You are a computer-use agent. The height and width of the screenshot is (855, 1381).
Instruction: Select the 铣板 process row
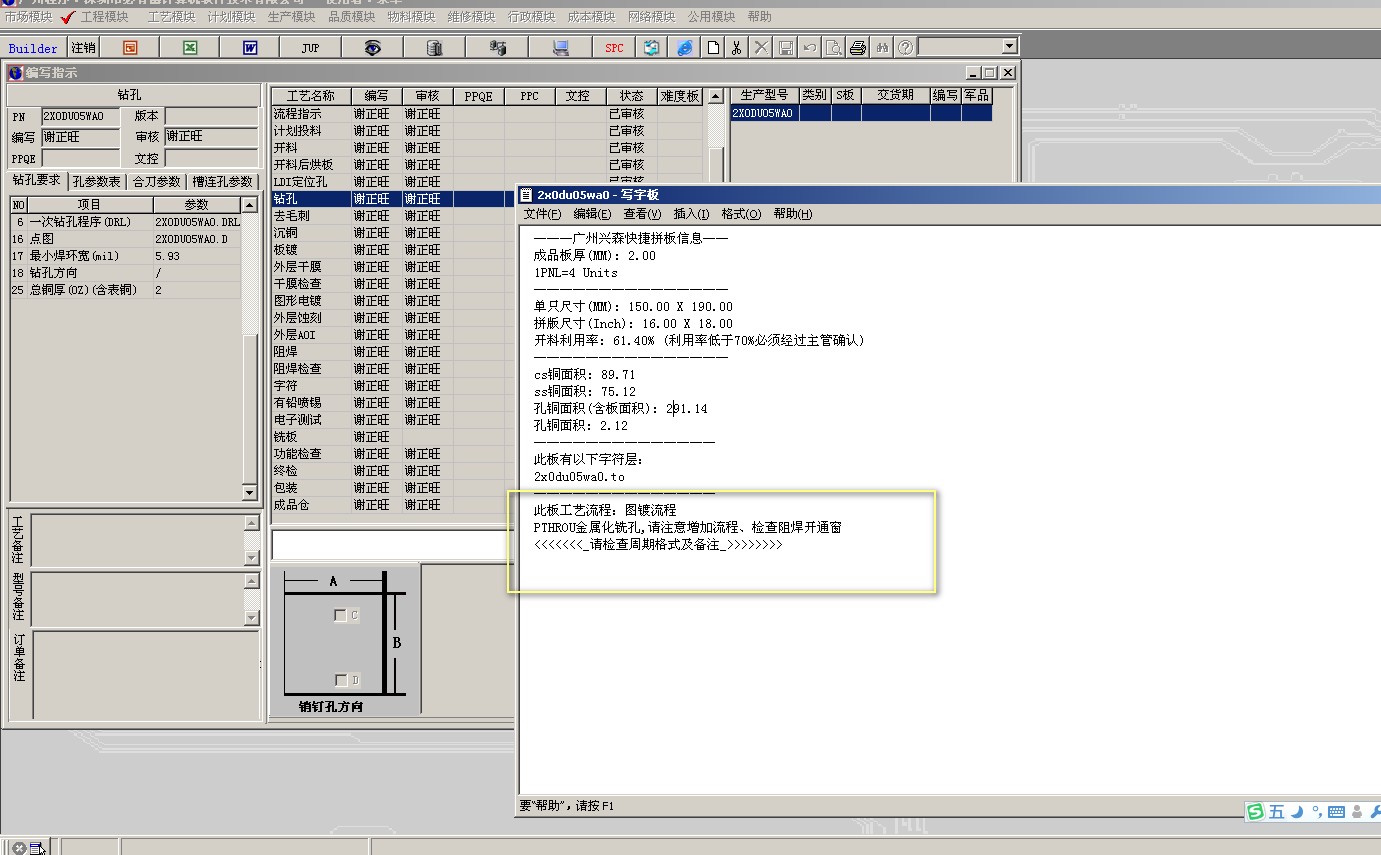click(x=395, y=437)
